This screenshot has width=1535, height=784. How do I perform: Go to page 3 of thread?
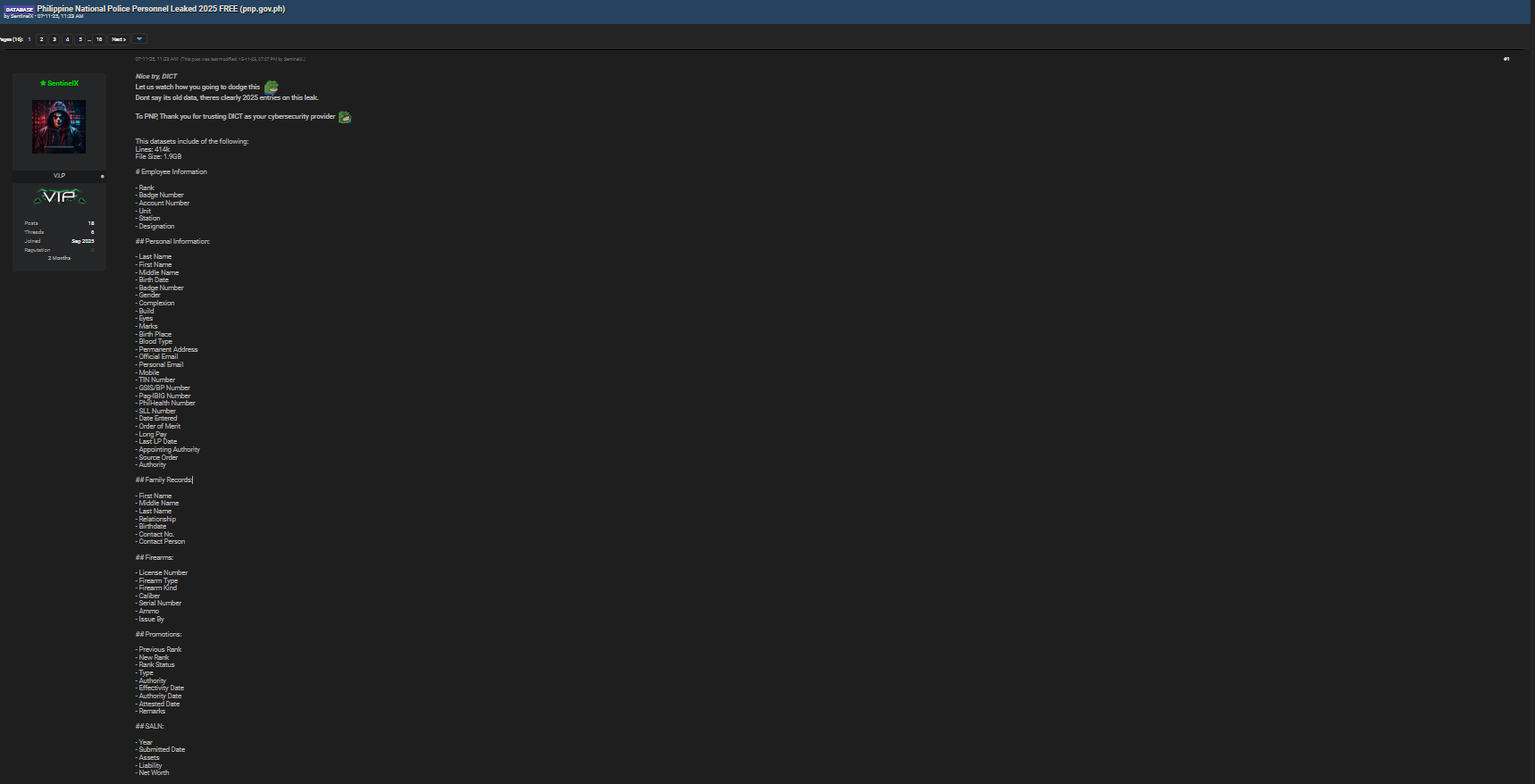click(x=55, y=39)
